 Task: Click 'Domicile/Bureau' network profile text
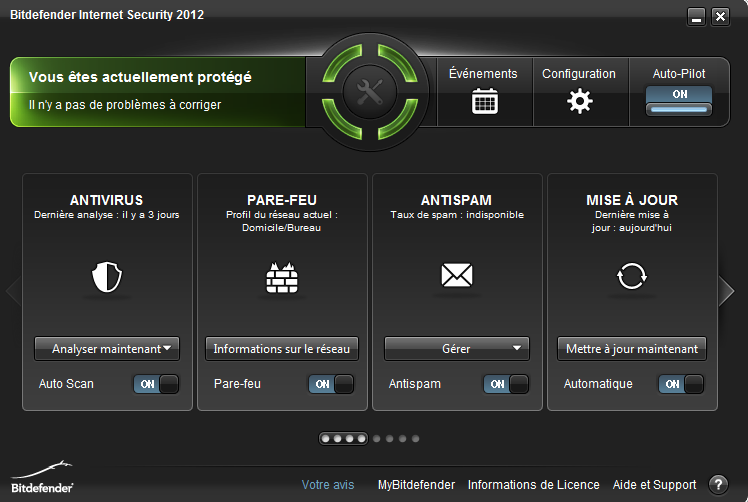coord(281,228)
